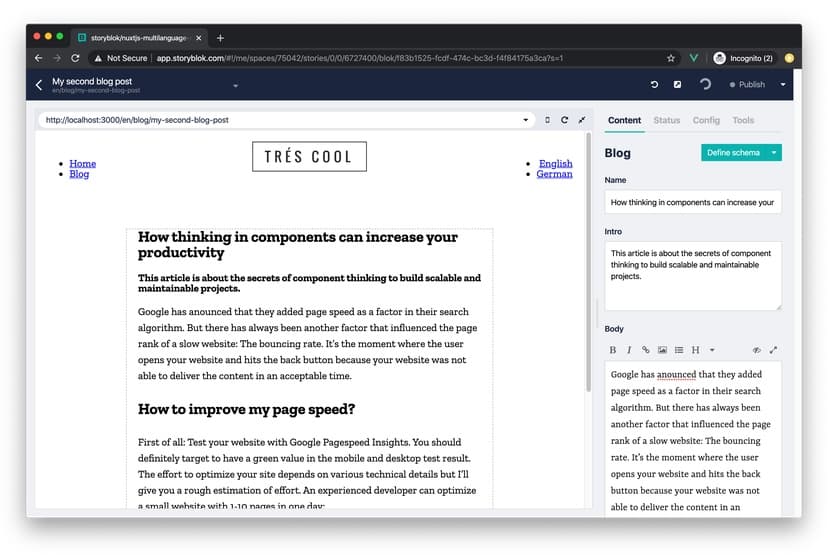Viewport: 833px width, 559px height.
Task: Switch to the Config tab
Action: click(706, 120)
